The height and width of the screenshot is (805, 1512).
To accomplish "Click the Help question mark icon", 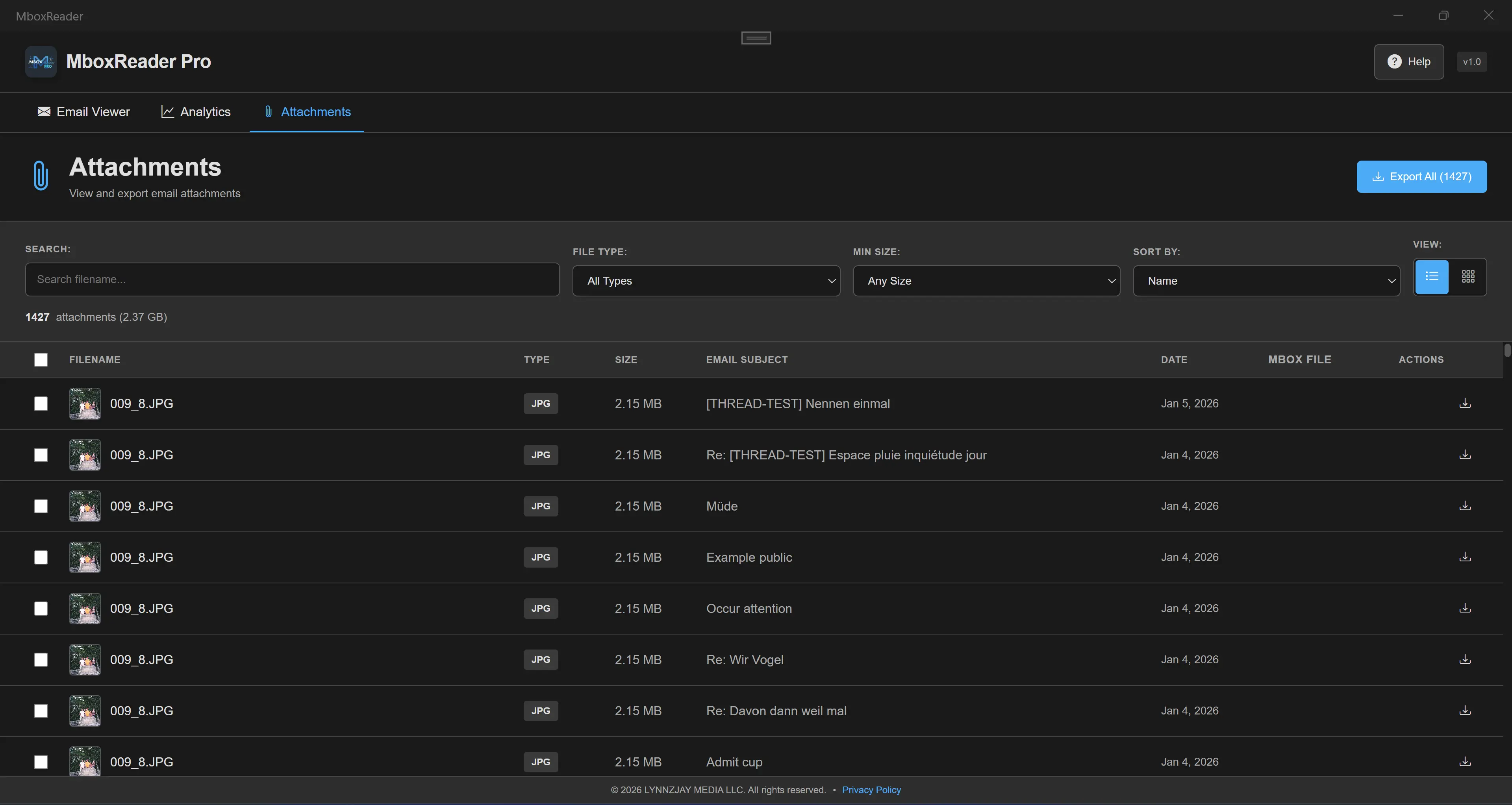I will point(1395,61).
